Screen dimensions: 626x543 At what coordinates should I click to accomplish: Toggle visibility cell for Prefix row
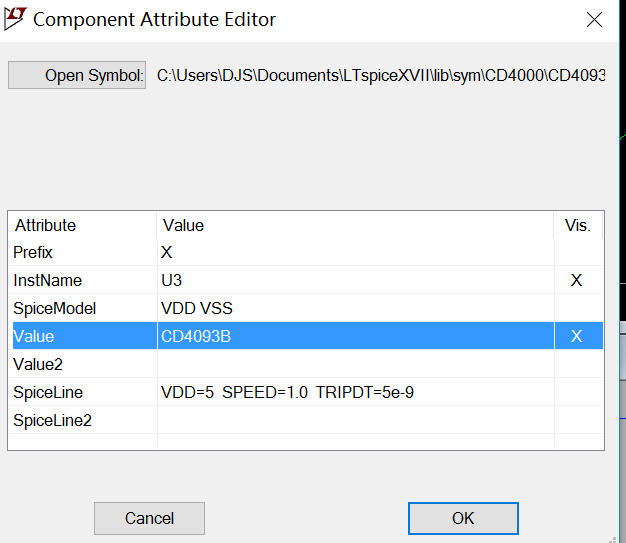coord(578,252)
